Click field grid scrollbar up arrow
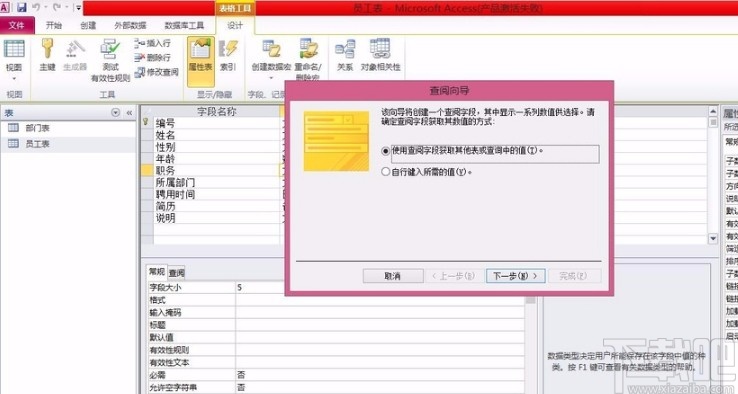 713,112
